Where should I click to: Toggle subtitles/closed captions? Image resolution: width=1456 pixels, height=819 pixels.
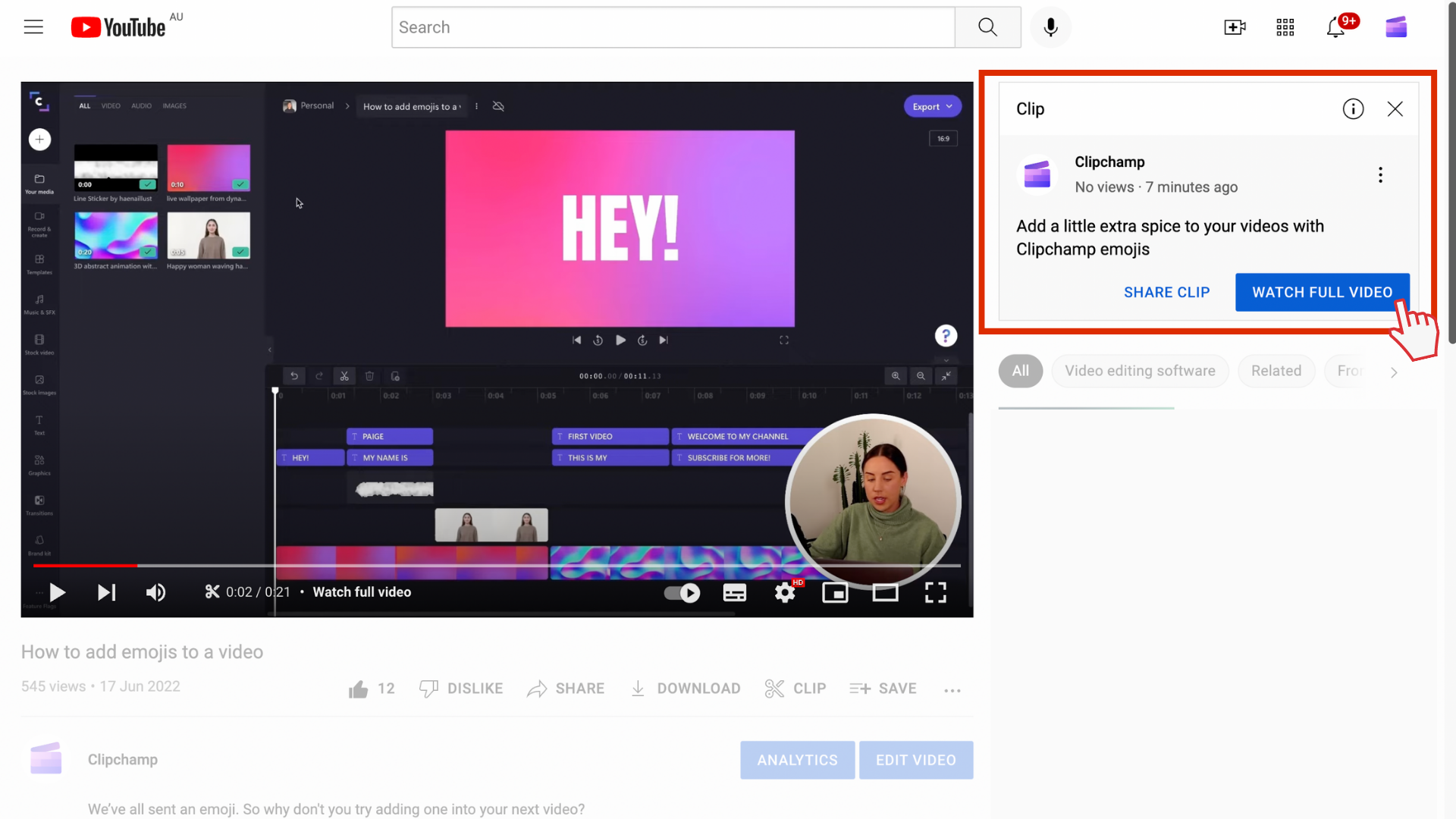(734, 593)
